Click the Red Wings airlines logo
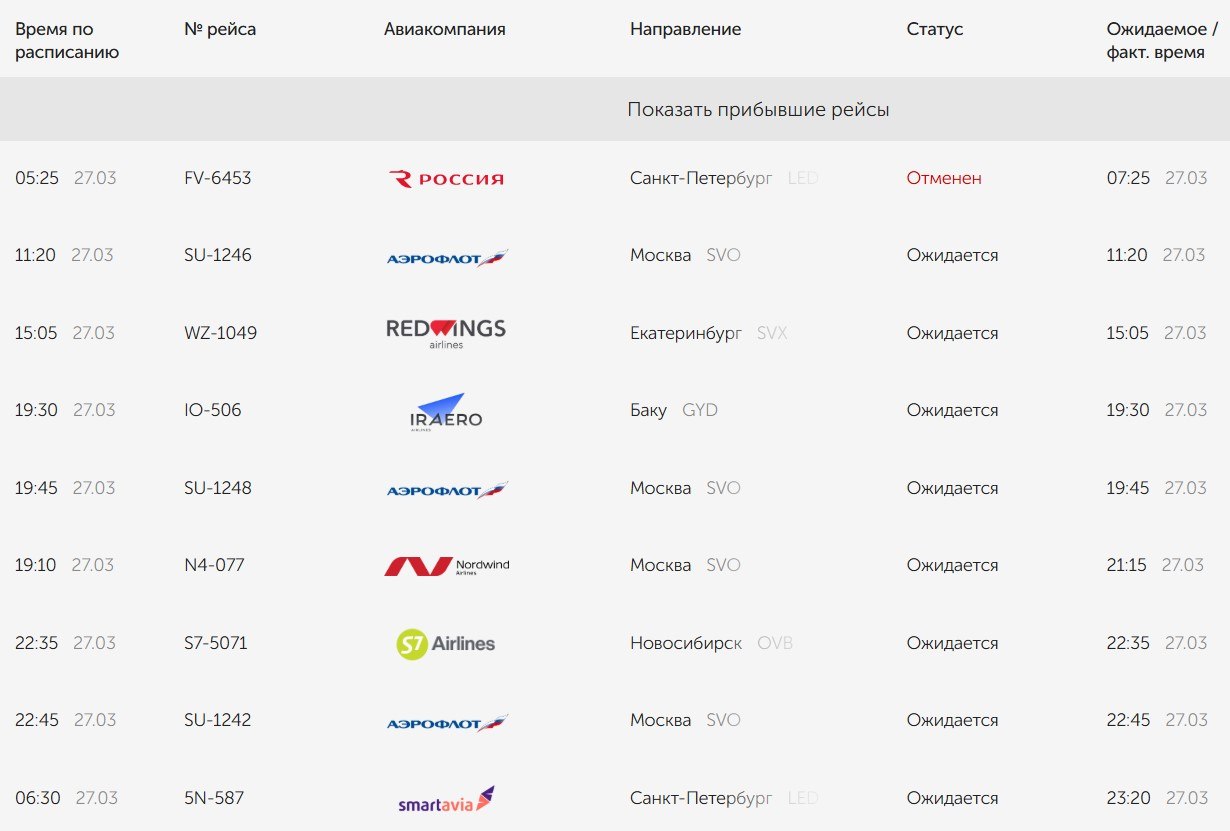The image size is (1230, 831). click(446, 333)
